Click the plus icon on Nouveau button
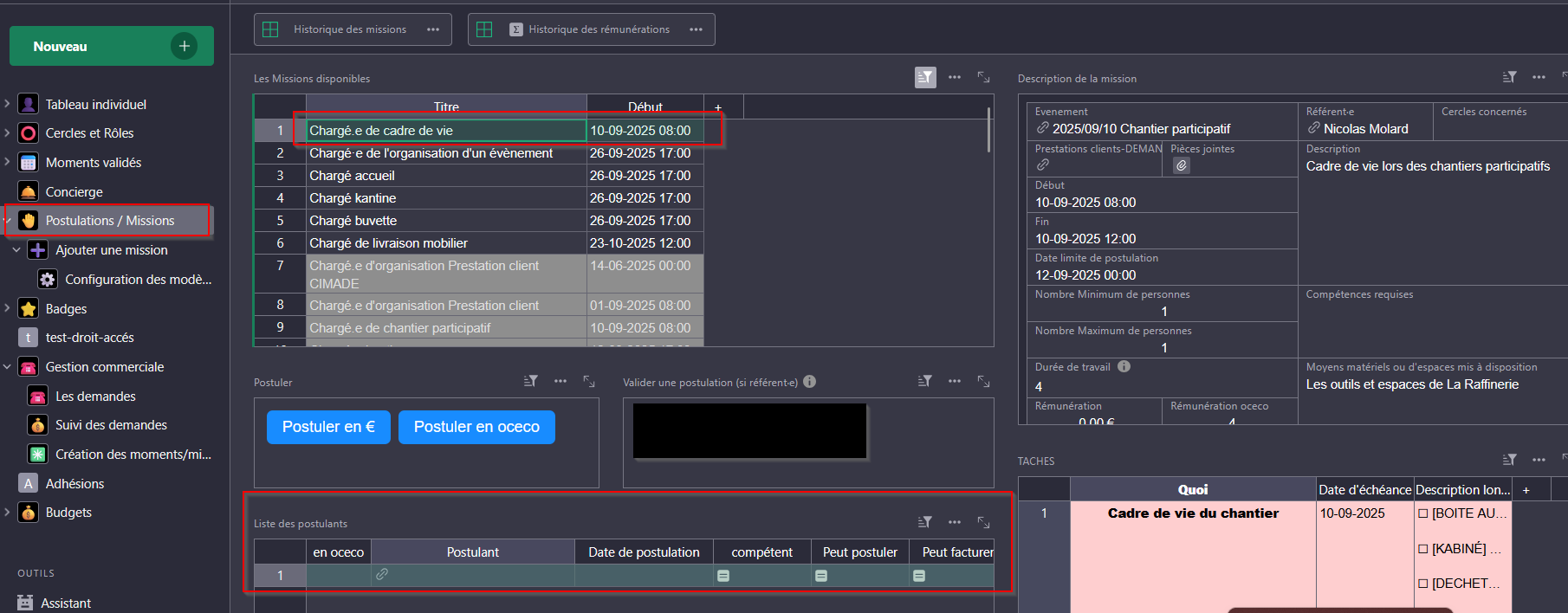 184,46
